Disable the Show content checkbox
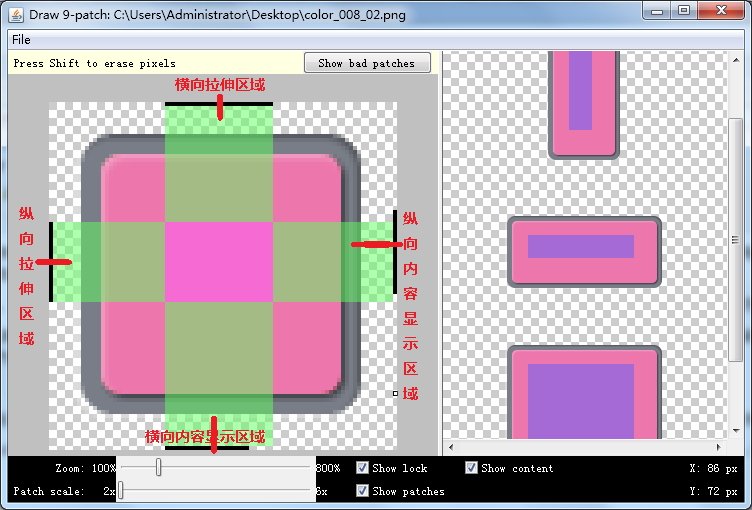The image size is (752, 510). [x=472, y=468]
